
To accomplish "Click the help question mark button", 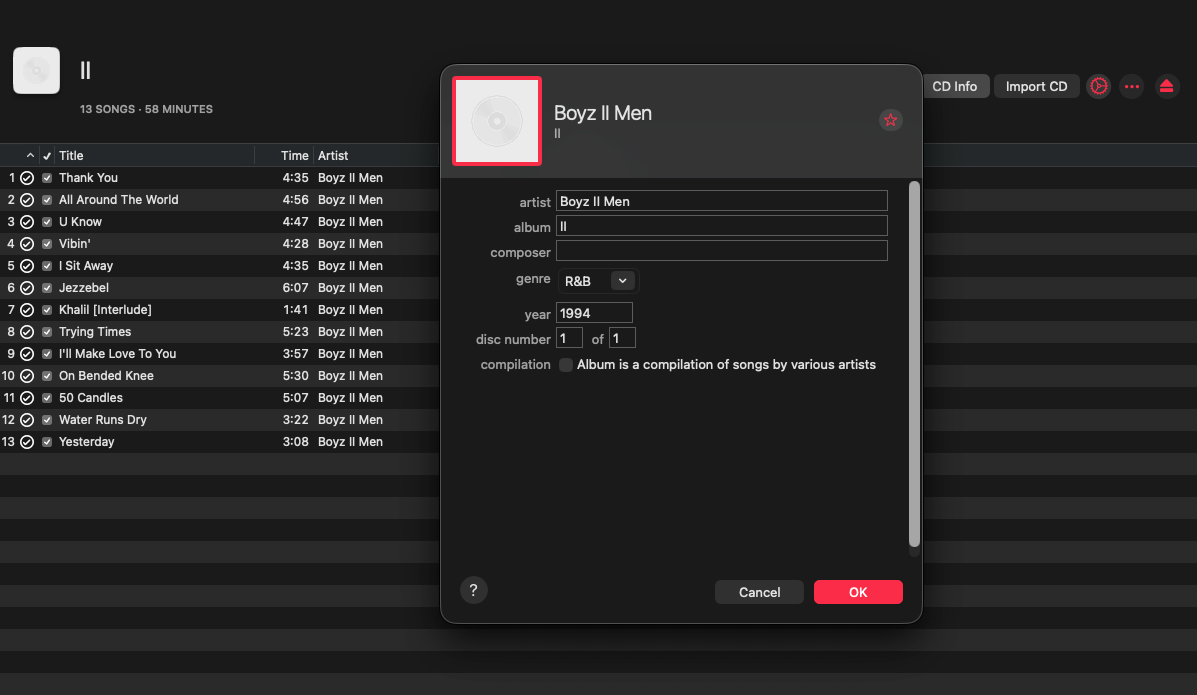I will [x=473, y=590].
